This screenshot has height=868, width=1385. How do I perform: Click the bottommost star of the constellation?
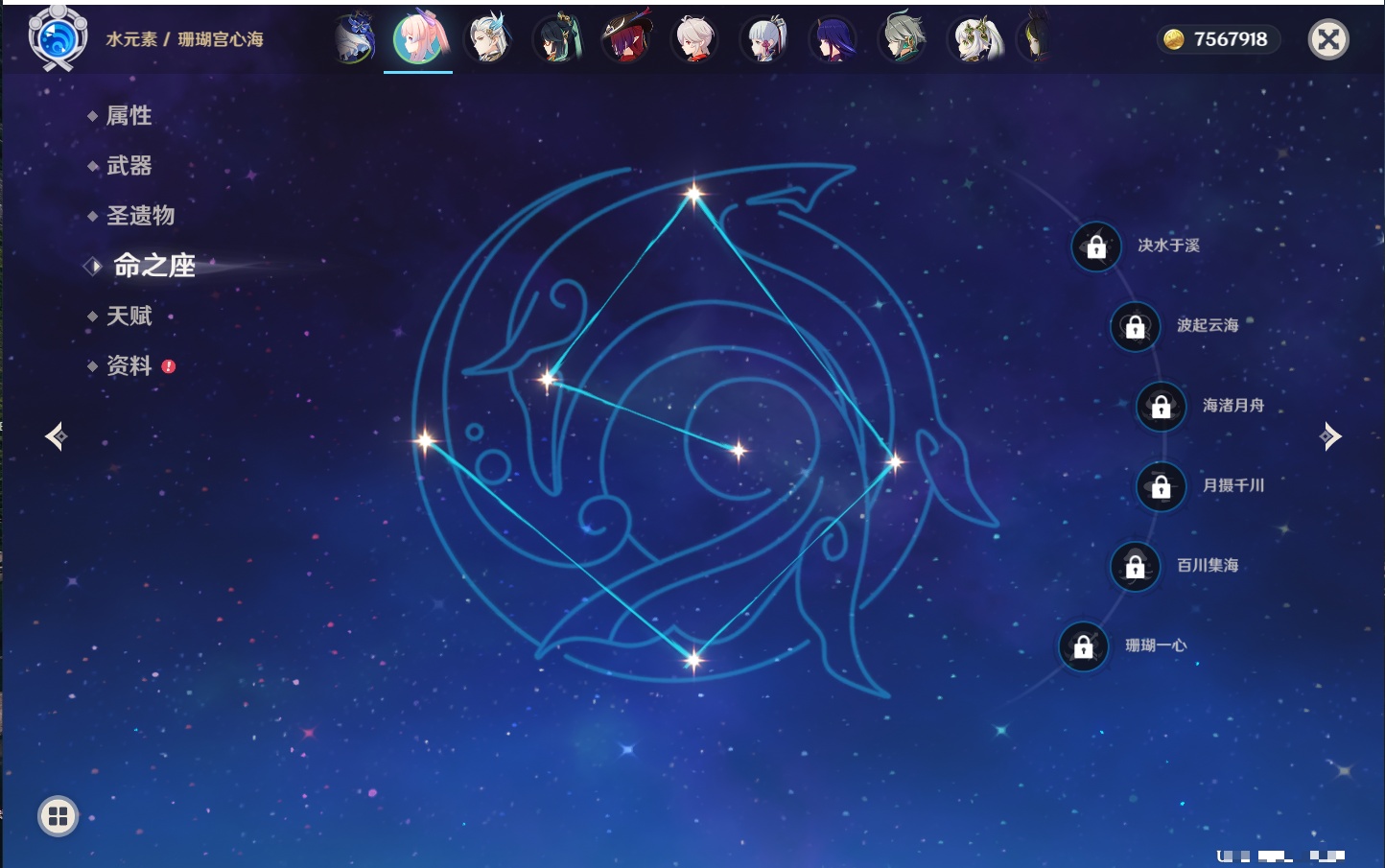(x=693, y=660)
